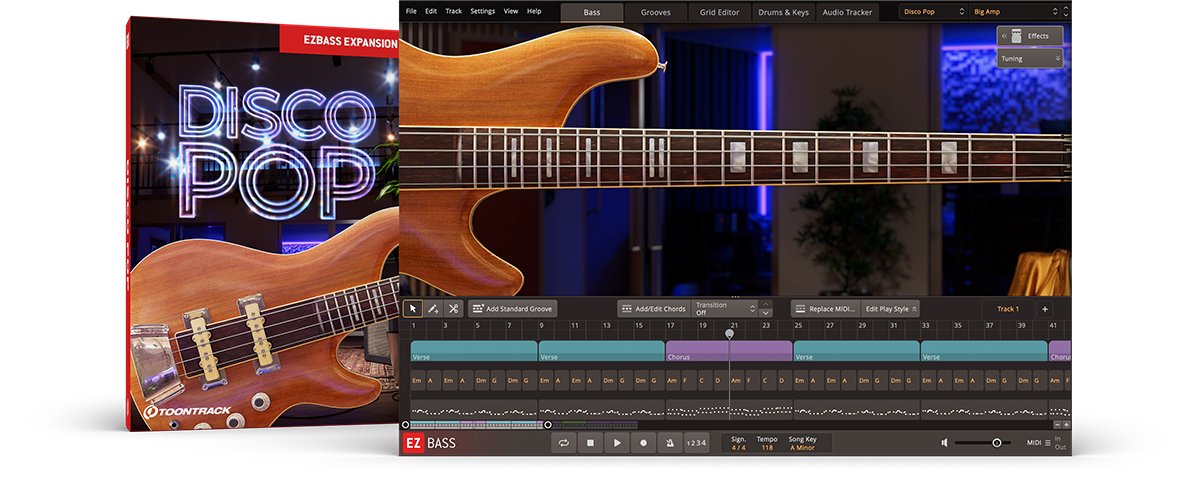Select the pencil draw tool

pyautogui.click(x=433, y=309)
